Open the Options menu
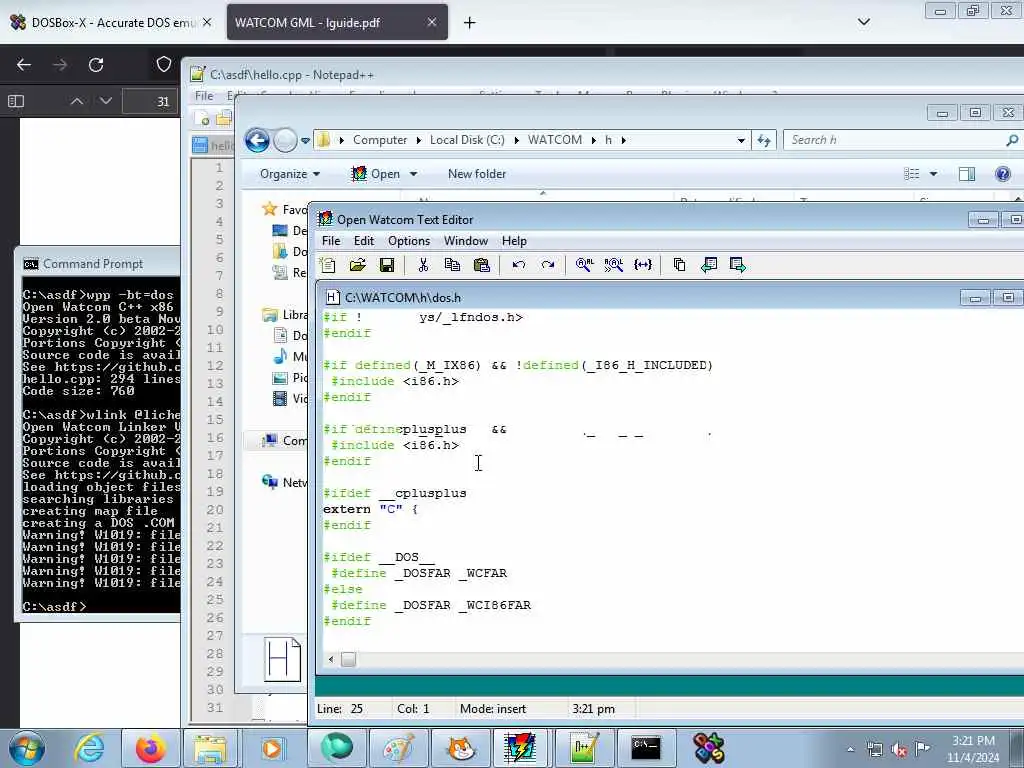This screenshot has height=768, width=1024. point(409,241)
